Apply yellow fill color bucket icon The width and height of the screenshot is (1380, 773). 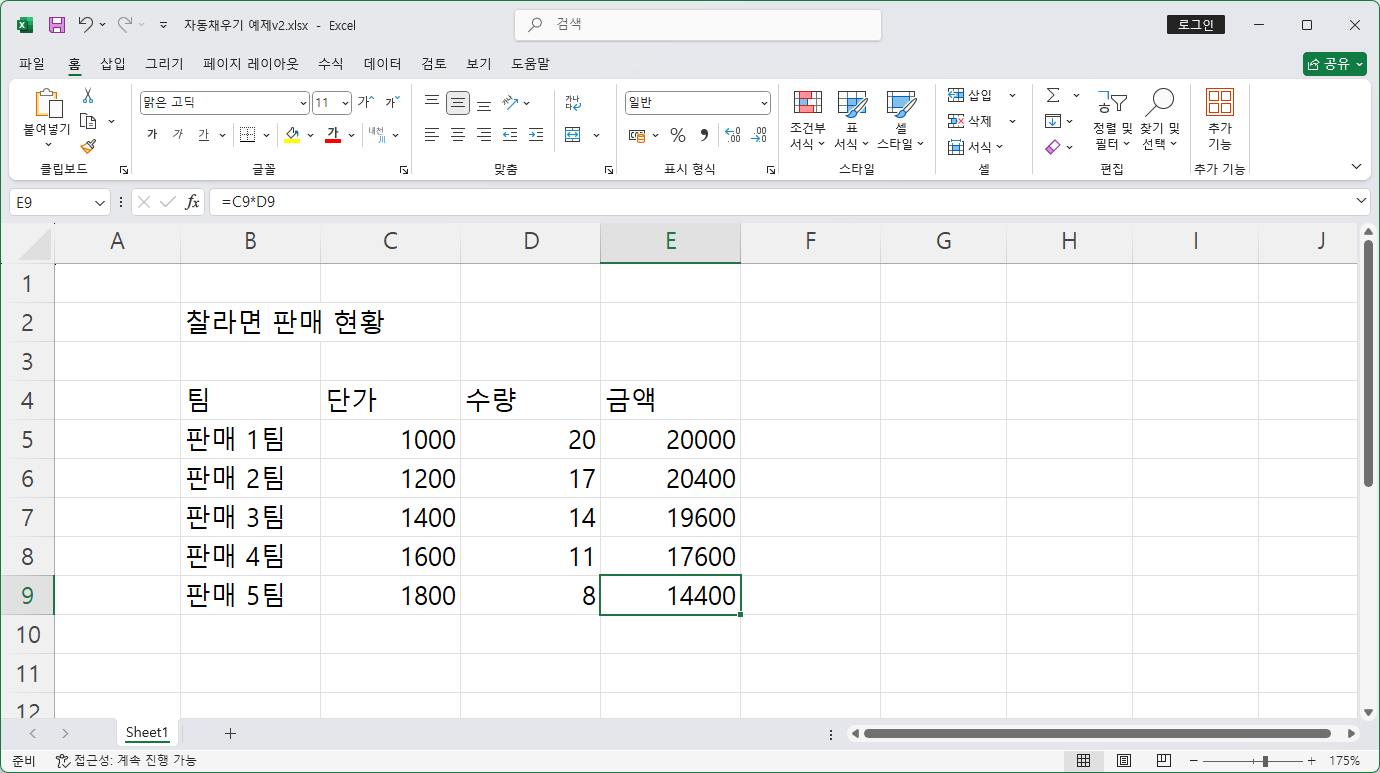coord(292,134)
